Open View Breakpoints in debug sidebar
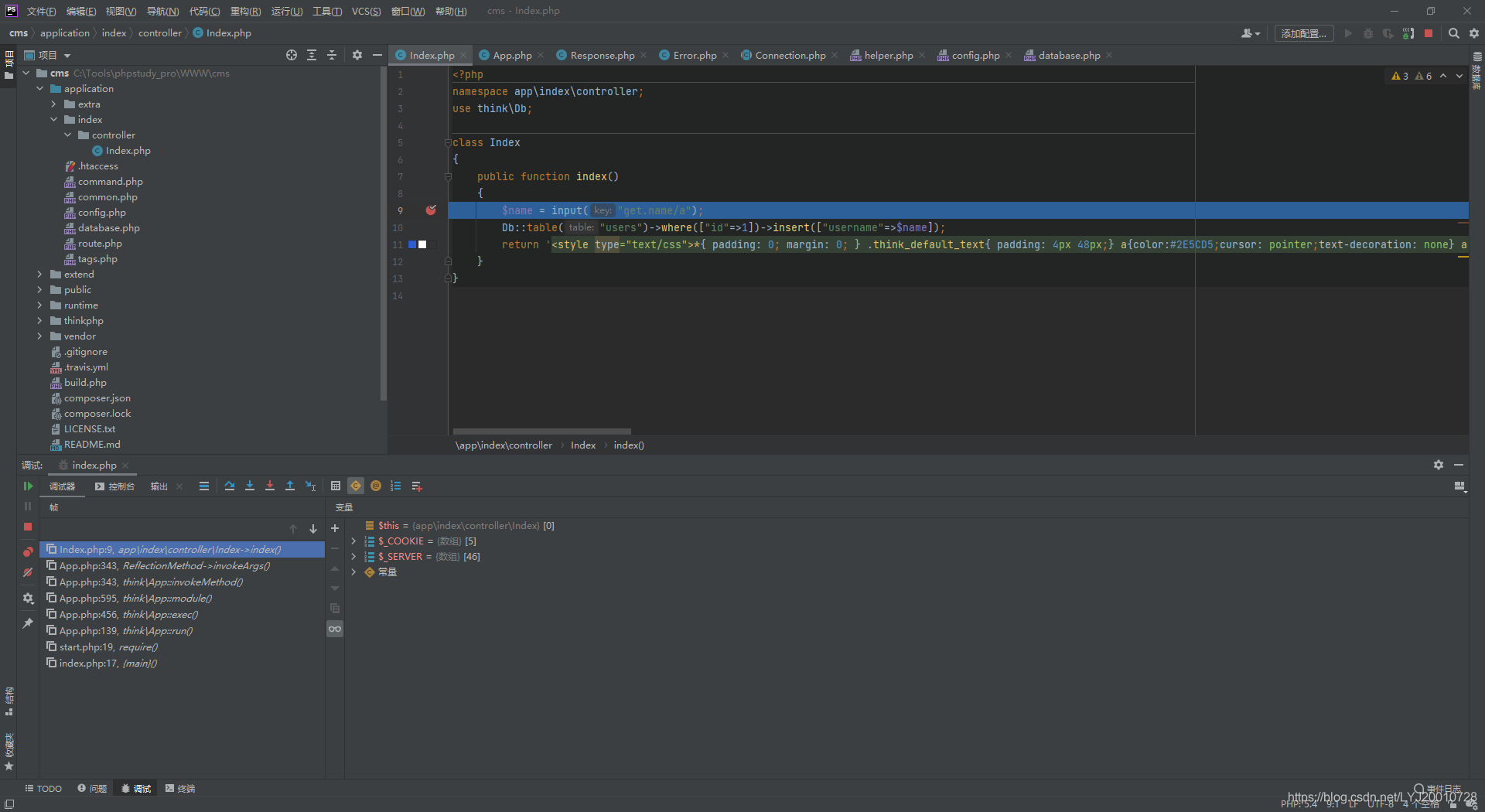The image size is (1485, 812). tap(28, 551)
